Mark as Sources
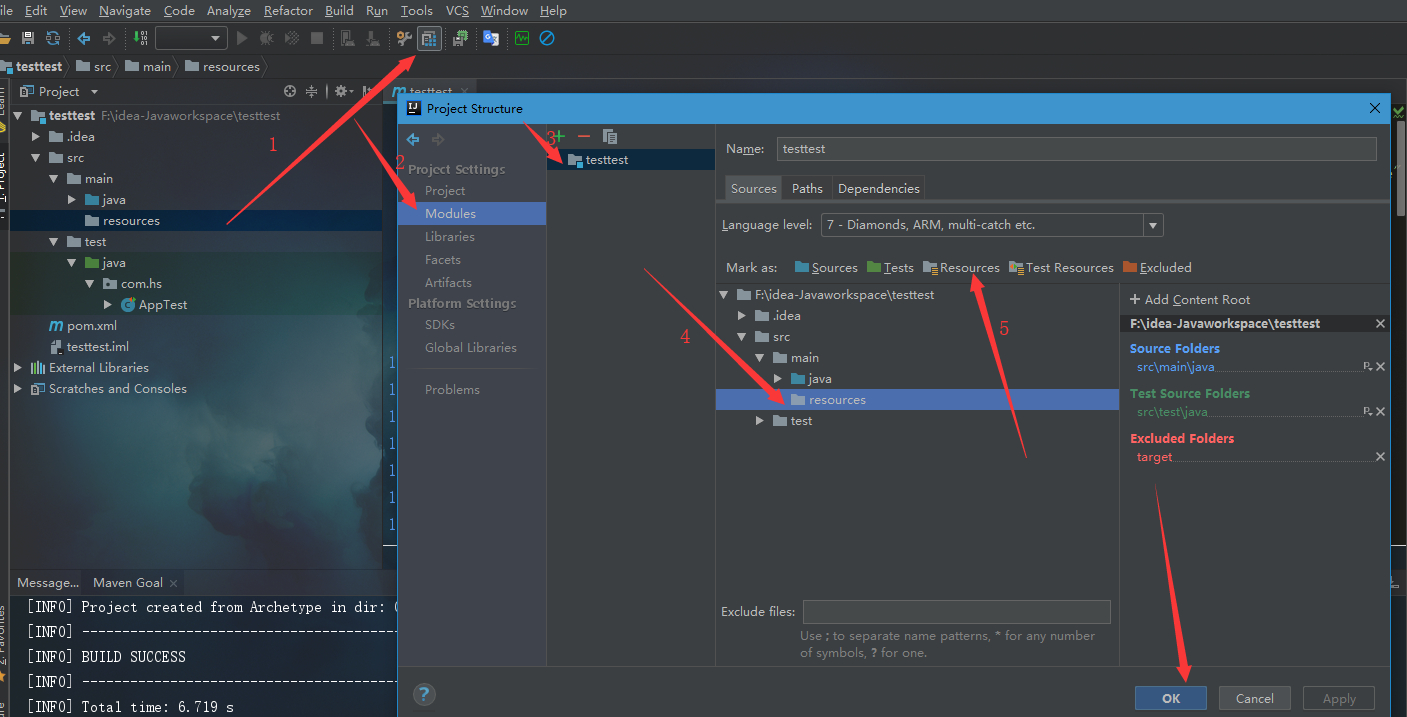1407x717 pixels. pos(826,268)
